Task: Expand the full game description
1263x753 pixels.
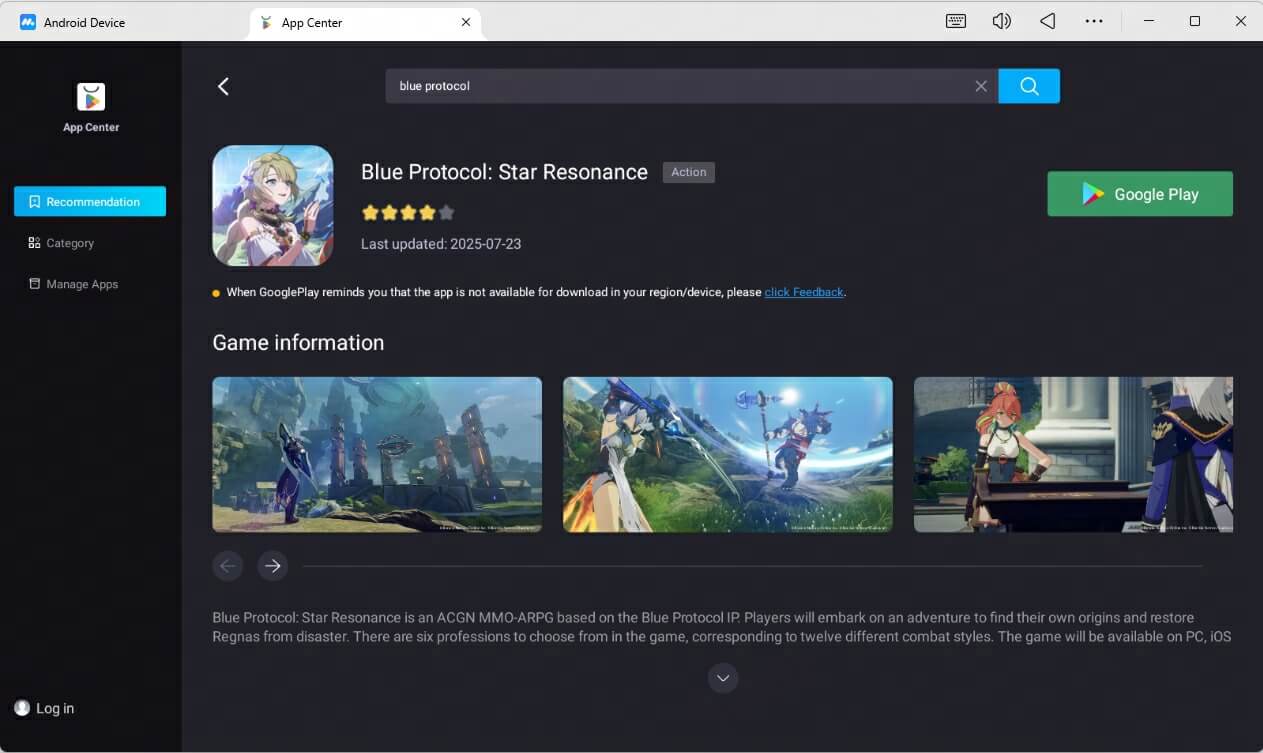Action: pos(723,678)
